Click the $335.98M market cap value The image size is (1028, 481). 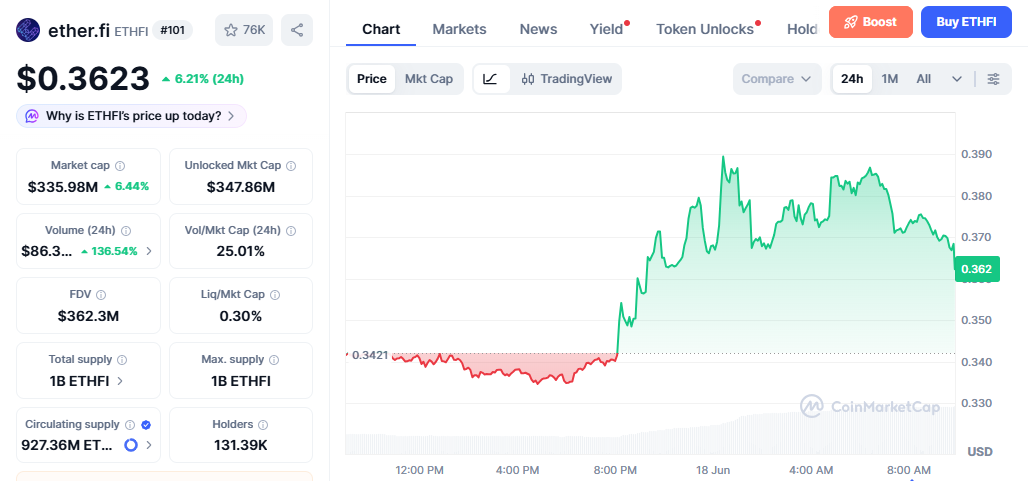pyautogui.click(x=62, y=187)
